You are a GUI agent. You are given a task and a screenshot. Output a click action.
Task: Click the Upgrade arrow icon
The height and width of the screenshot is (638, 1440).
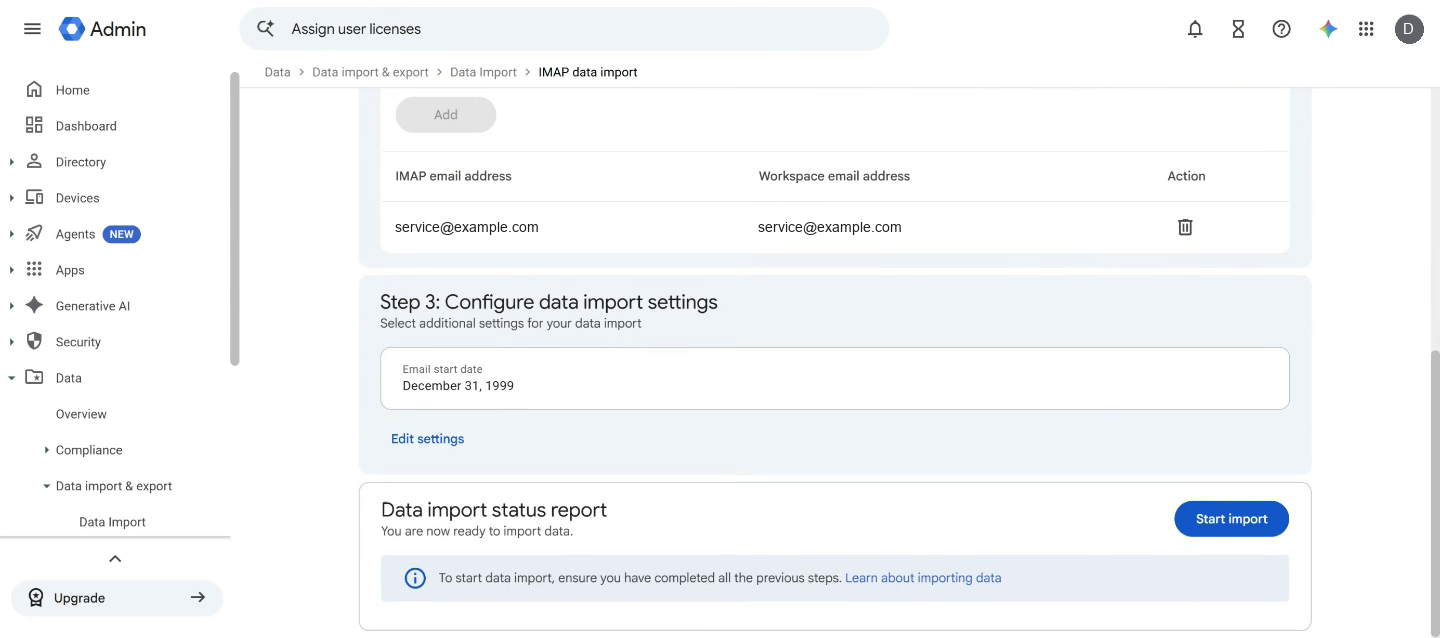coord(198,597)
